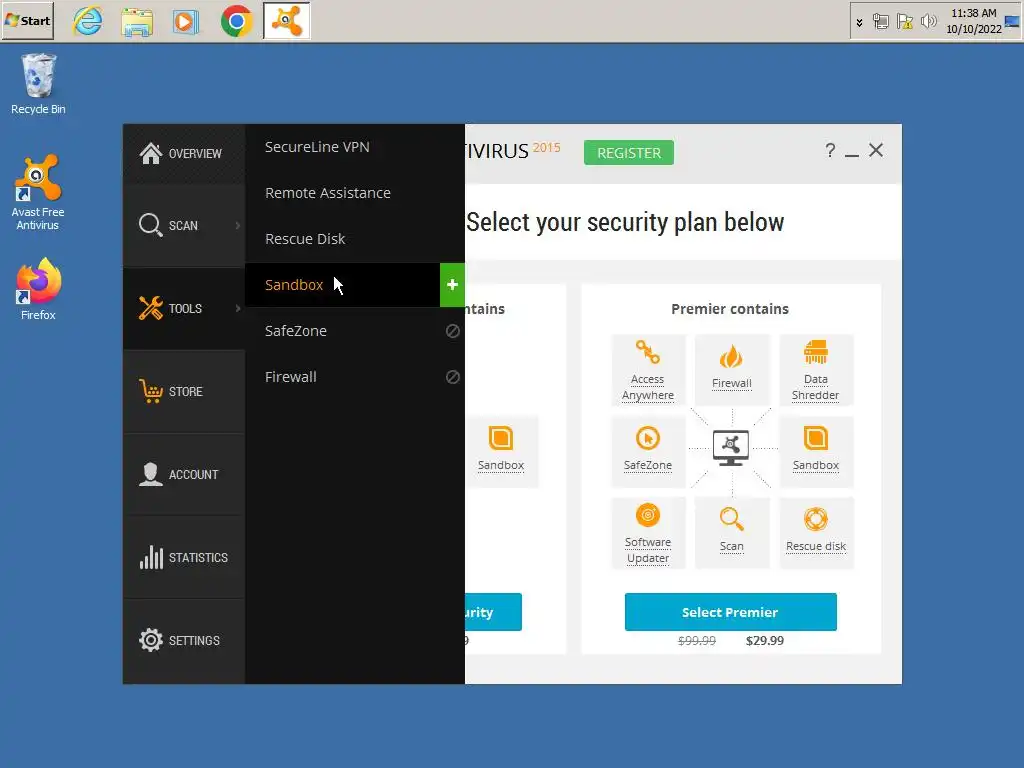Click the Avast taskbar button
The width and height of the screenshot is (1024, 768).
287,21
